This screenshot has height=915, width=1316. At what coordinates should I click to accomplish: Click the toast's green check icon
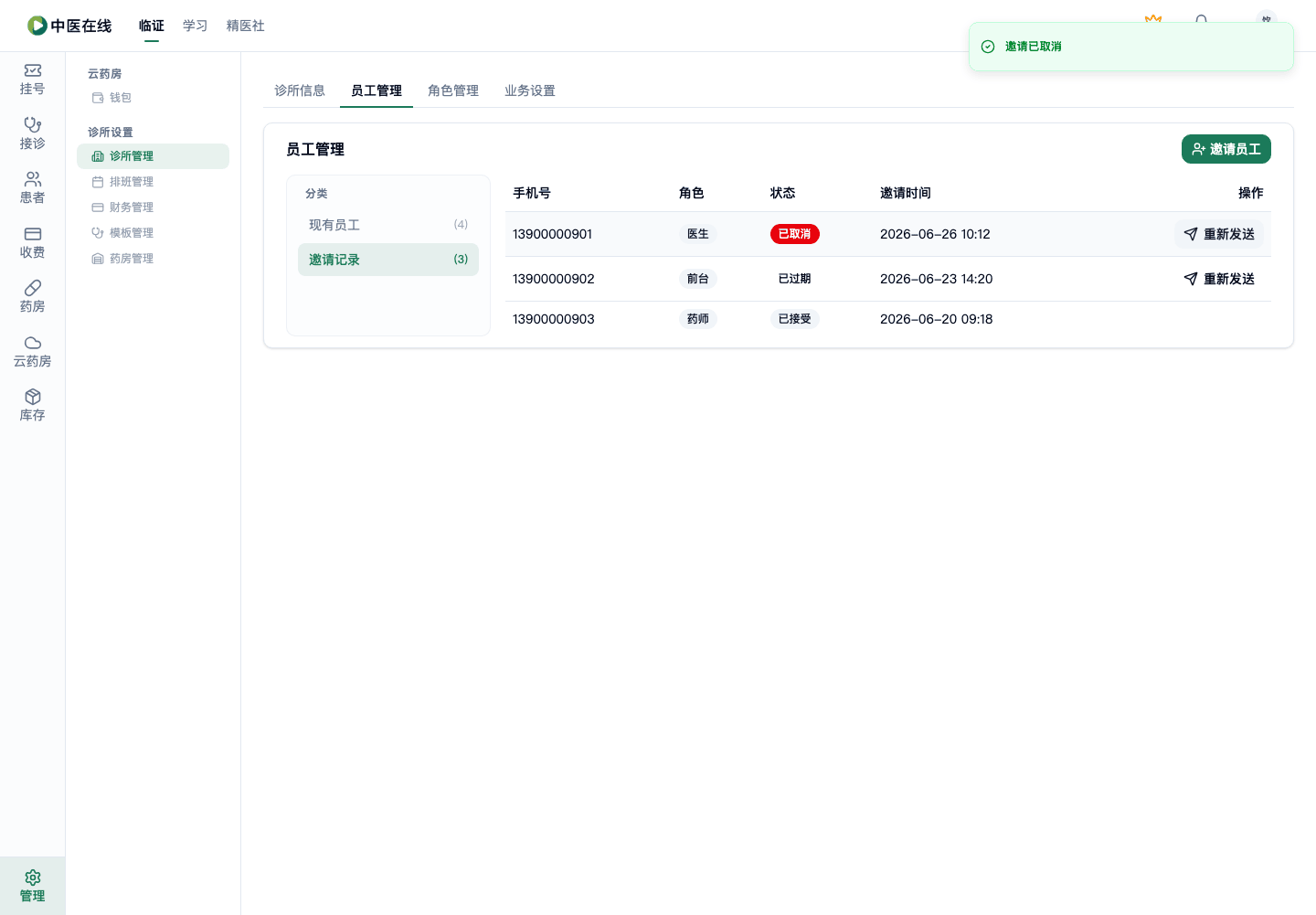988,47
